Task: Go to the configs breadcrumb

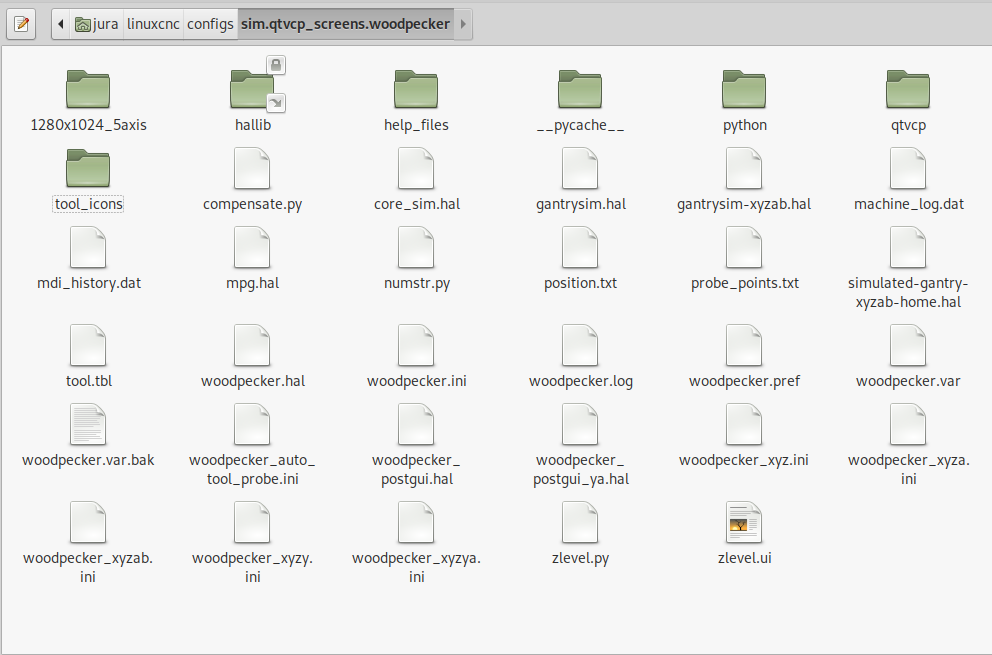Action: point(210,24)
